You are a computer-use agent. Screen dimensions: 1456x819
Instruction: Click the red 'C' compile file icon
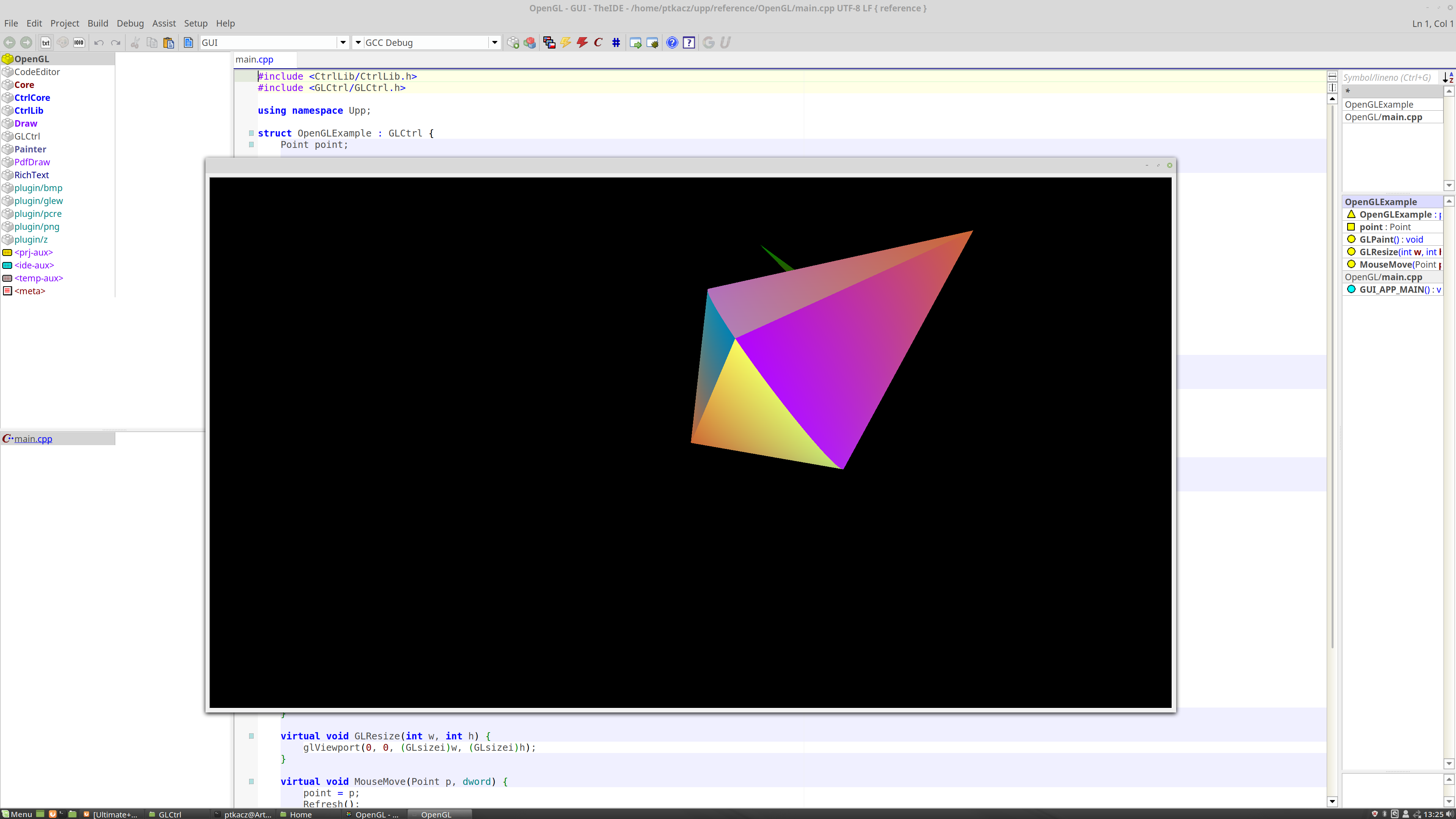coord(599,42)
